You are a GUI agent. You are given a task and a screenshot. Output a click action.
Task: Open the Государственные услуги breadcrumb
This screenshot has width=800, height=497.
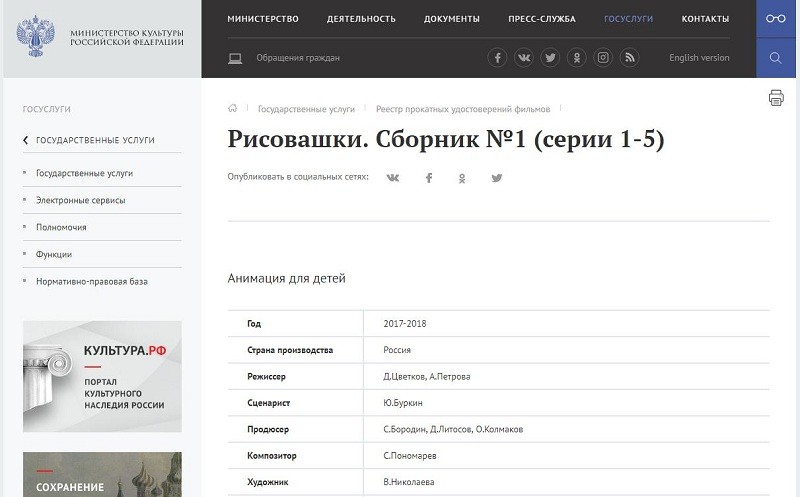tap(306, 109)
